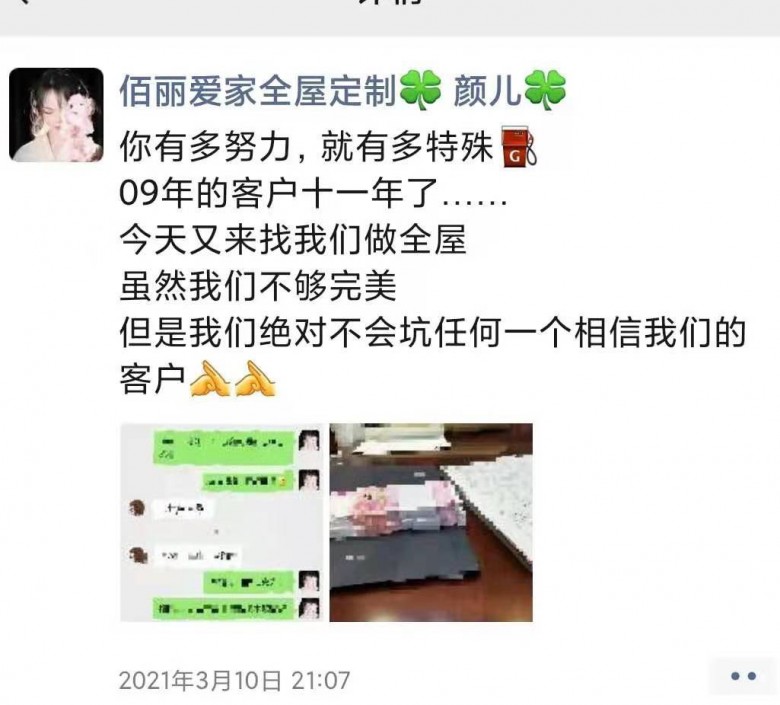Tap the second clover emoji after 颜儿
Screen dimensions: 780x705
(x=545, y=91)
